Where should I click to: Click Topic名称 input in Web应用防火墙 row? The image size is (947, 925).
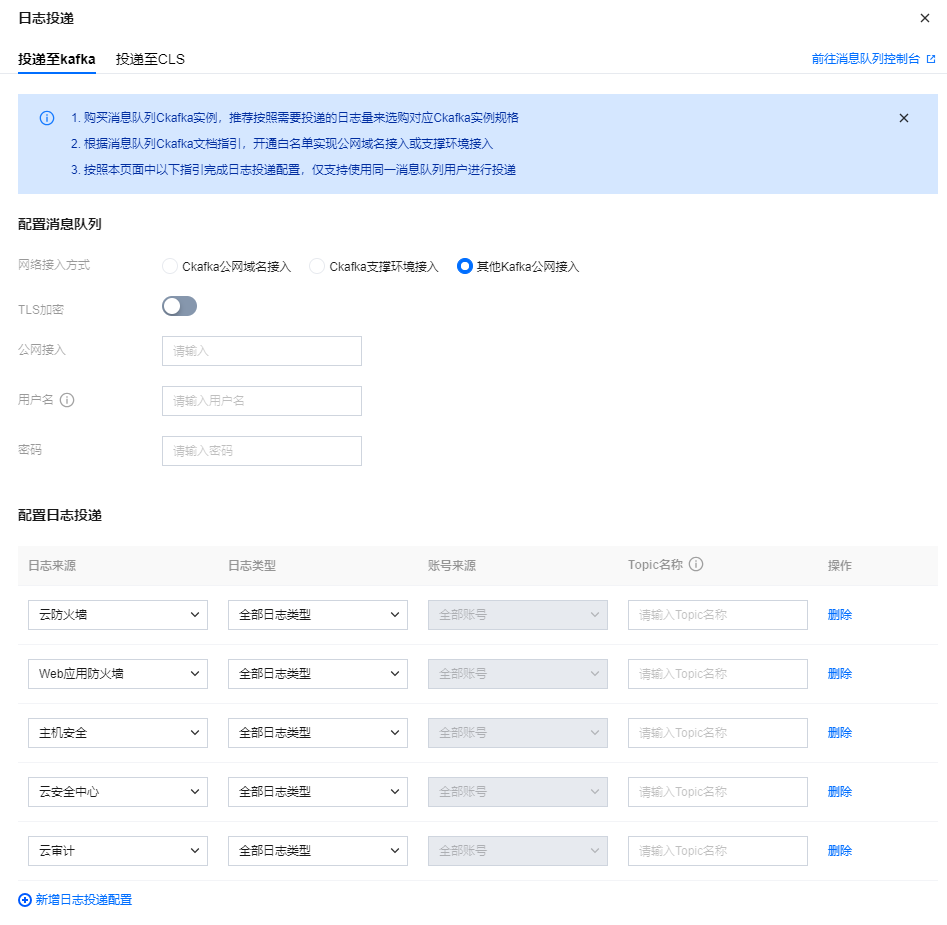pos(717,674)
